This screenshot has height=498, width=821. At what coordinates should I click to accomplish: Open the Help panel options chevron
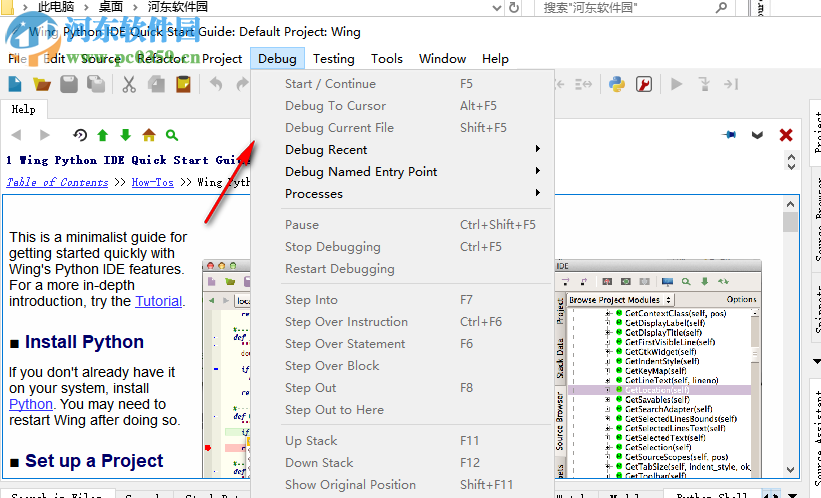(757, 135)
